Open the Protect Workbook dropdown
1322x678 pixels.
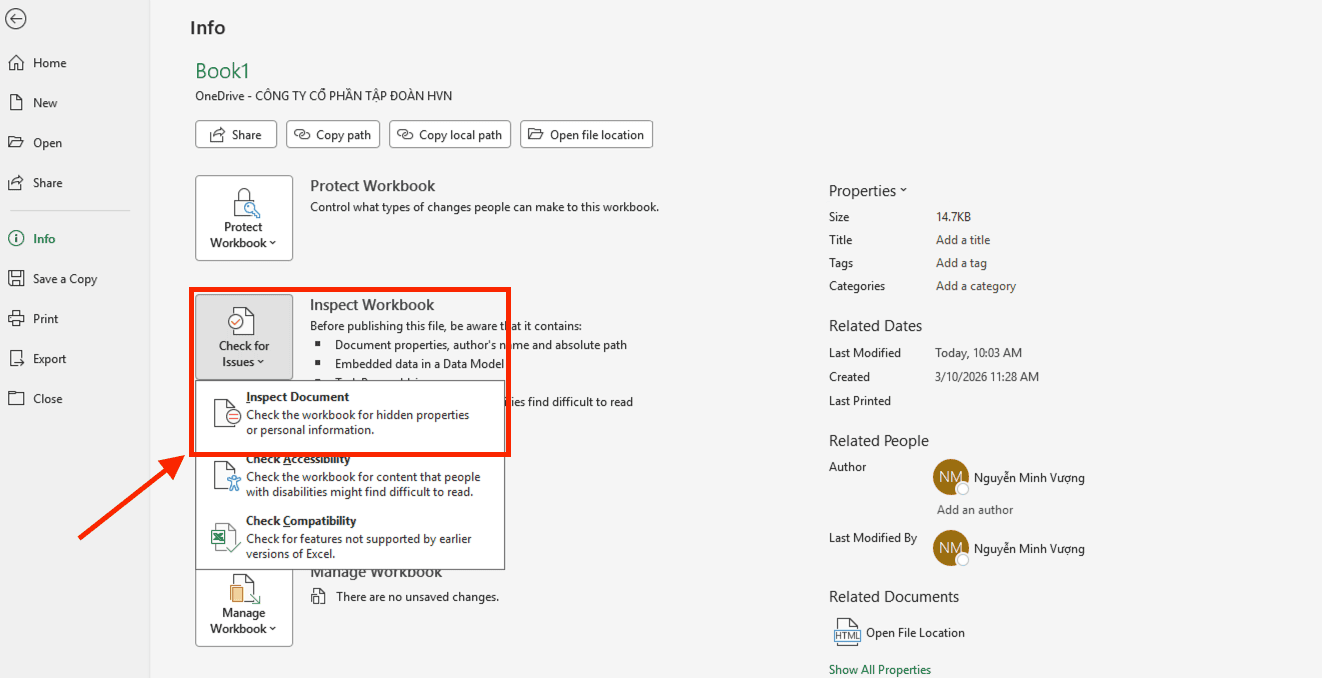pos(244,218)
